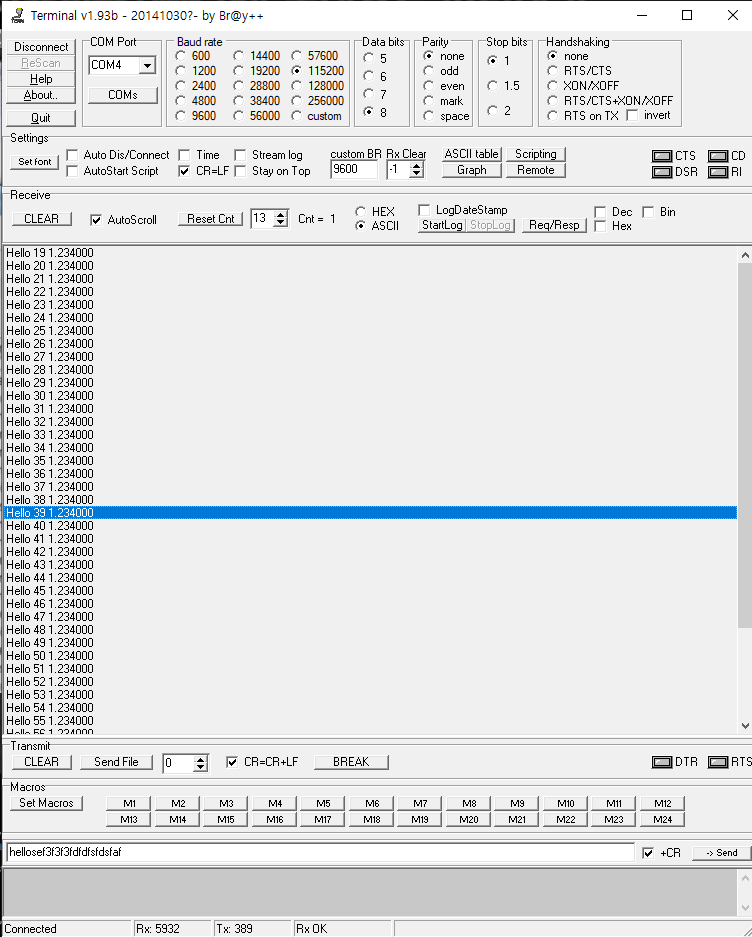Screen dimensions: 752x937
Task: Click the Send button
Action: (720, 853)
